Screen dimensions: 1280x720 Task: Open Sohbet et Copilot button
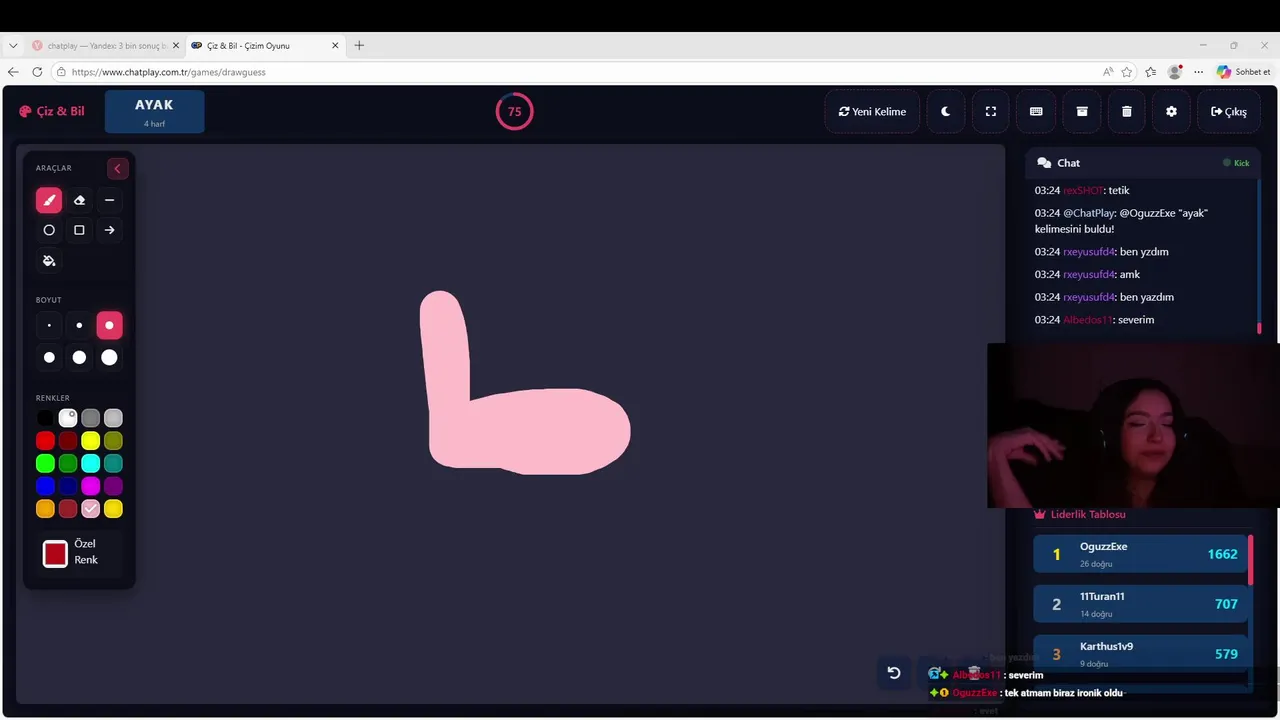1244,72
